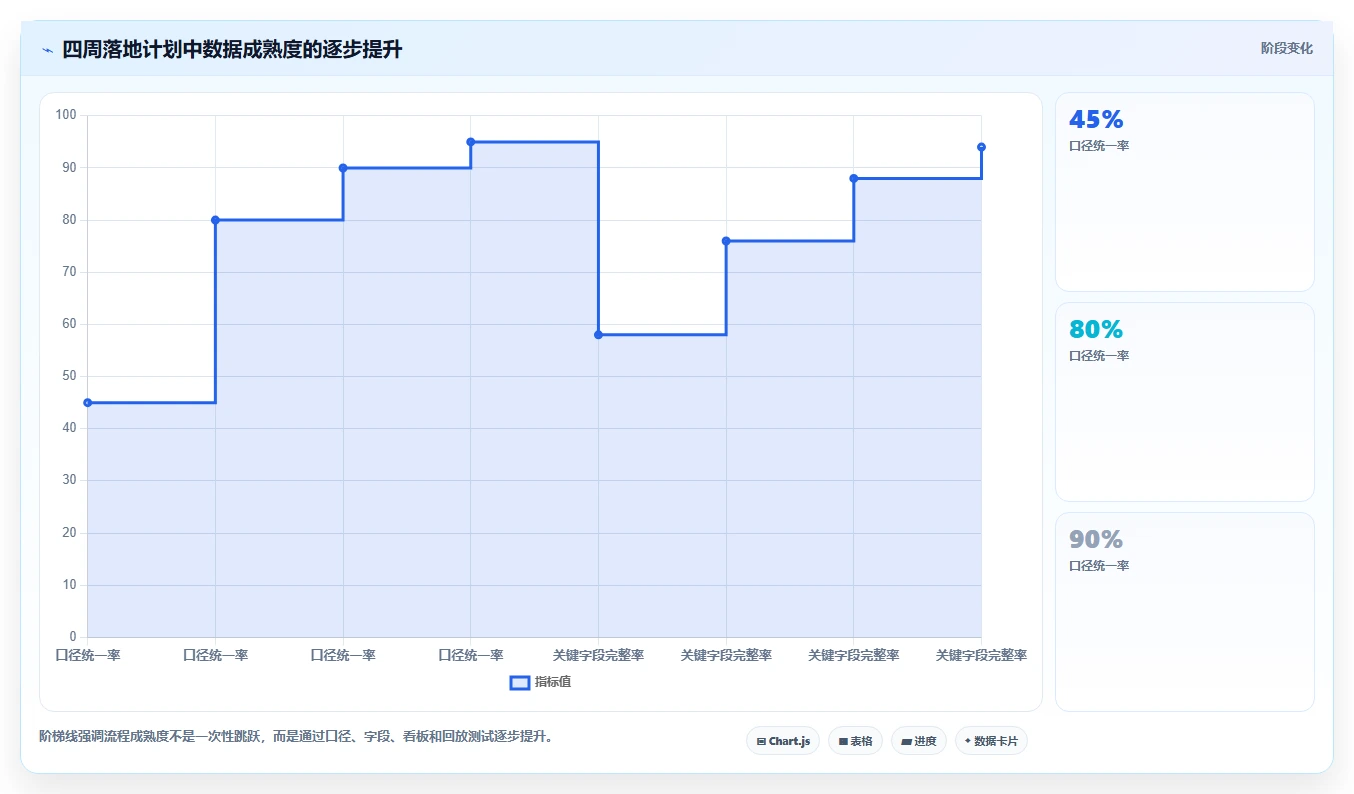Click the data point at value 90

pyautogui.click(x=343, y=168)
